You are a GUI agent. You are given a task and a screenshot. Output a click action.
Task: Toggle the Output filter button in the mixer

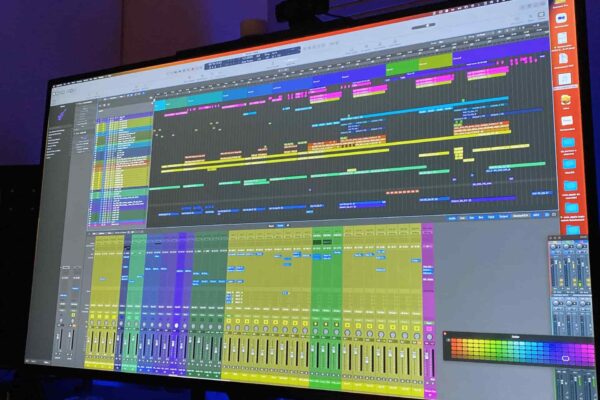[503, 216]
